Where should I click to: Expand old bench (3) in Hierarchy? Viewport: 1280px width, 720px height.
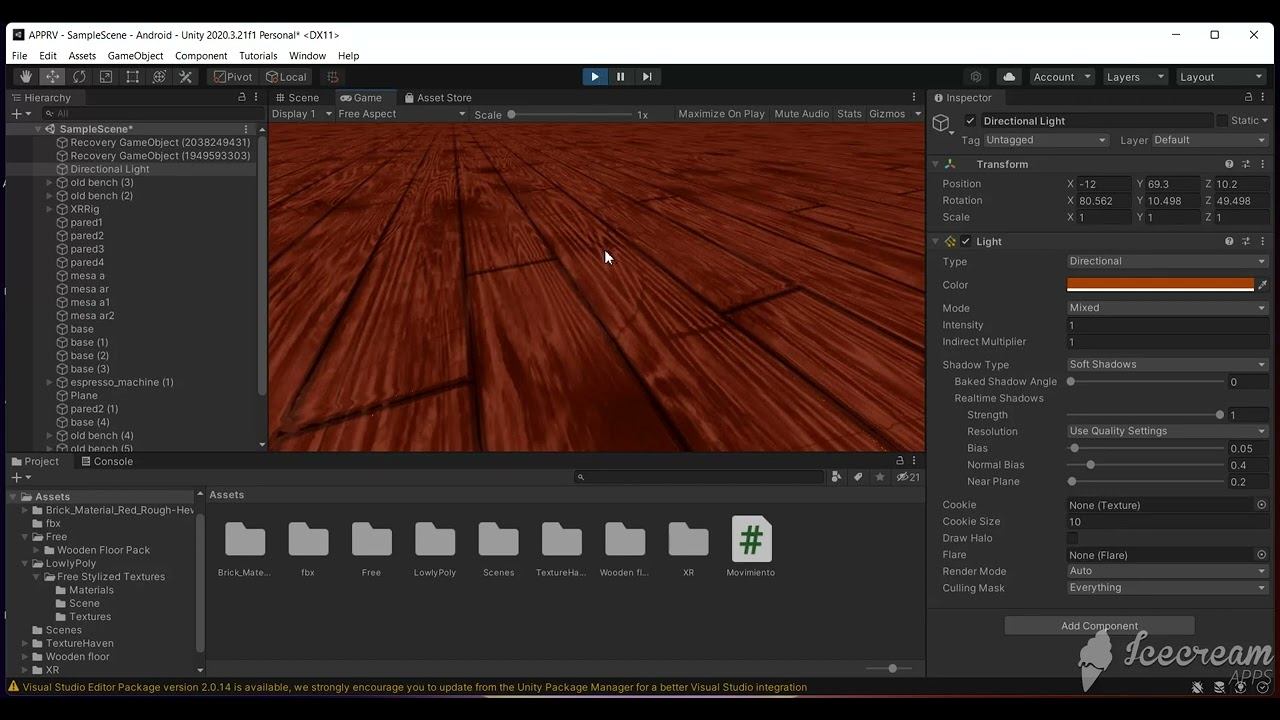pos(50,183)
